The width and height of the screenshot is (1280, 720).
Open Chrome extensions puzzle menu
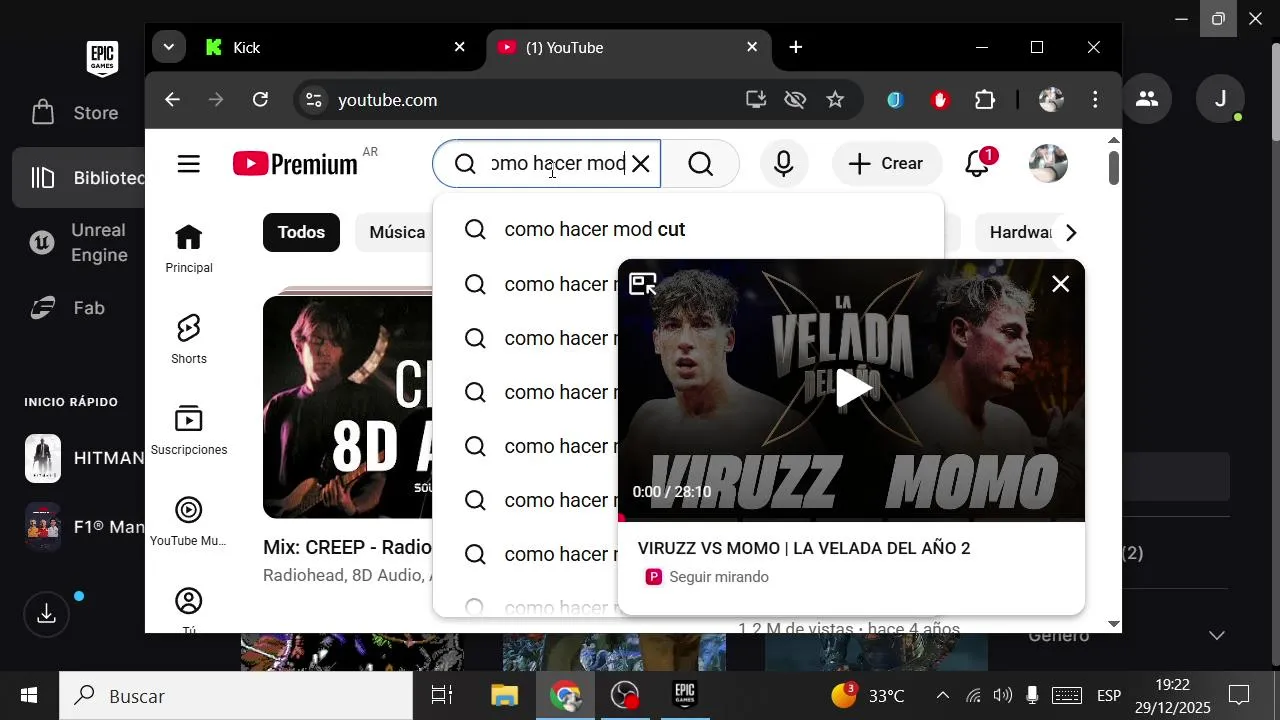985,100
